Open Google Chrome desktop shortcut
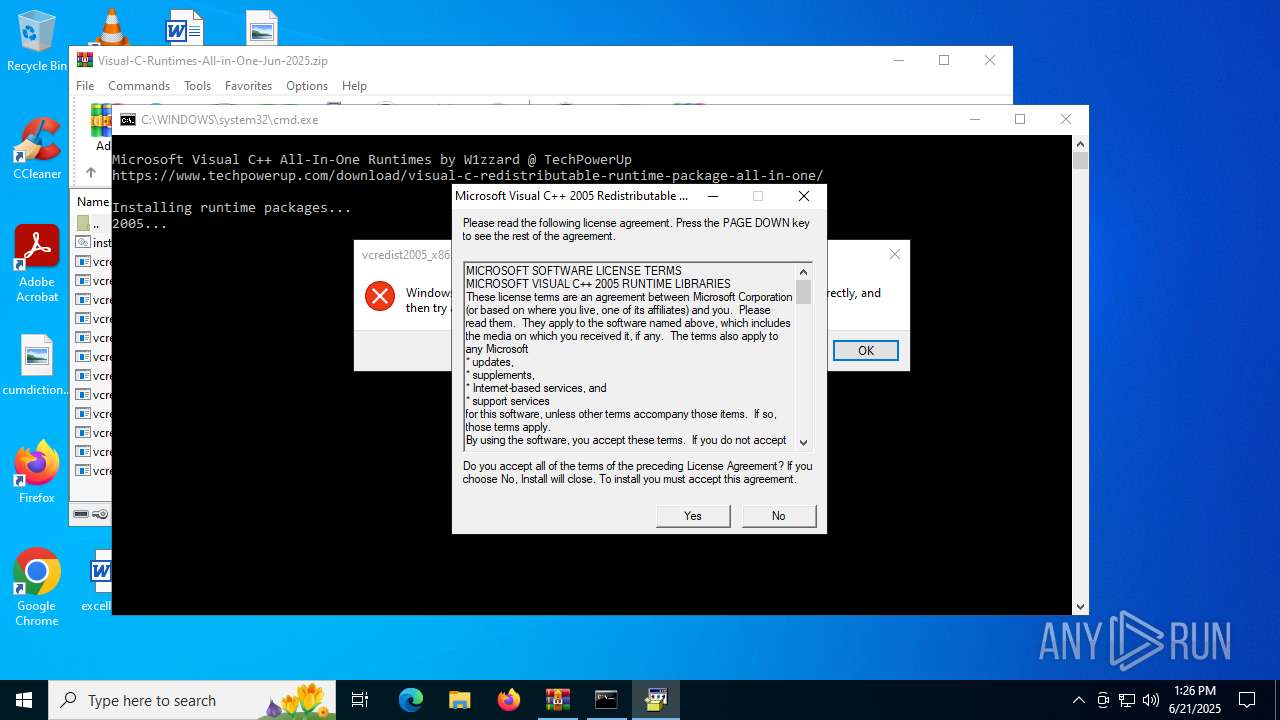Viewport: 1280px width, 720px height. pyautogui.click(x=37, y=588)
